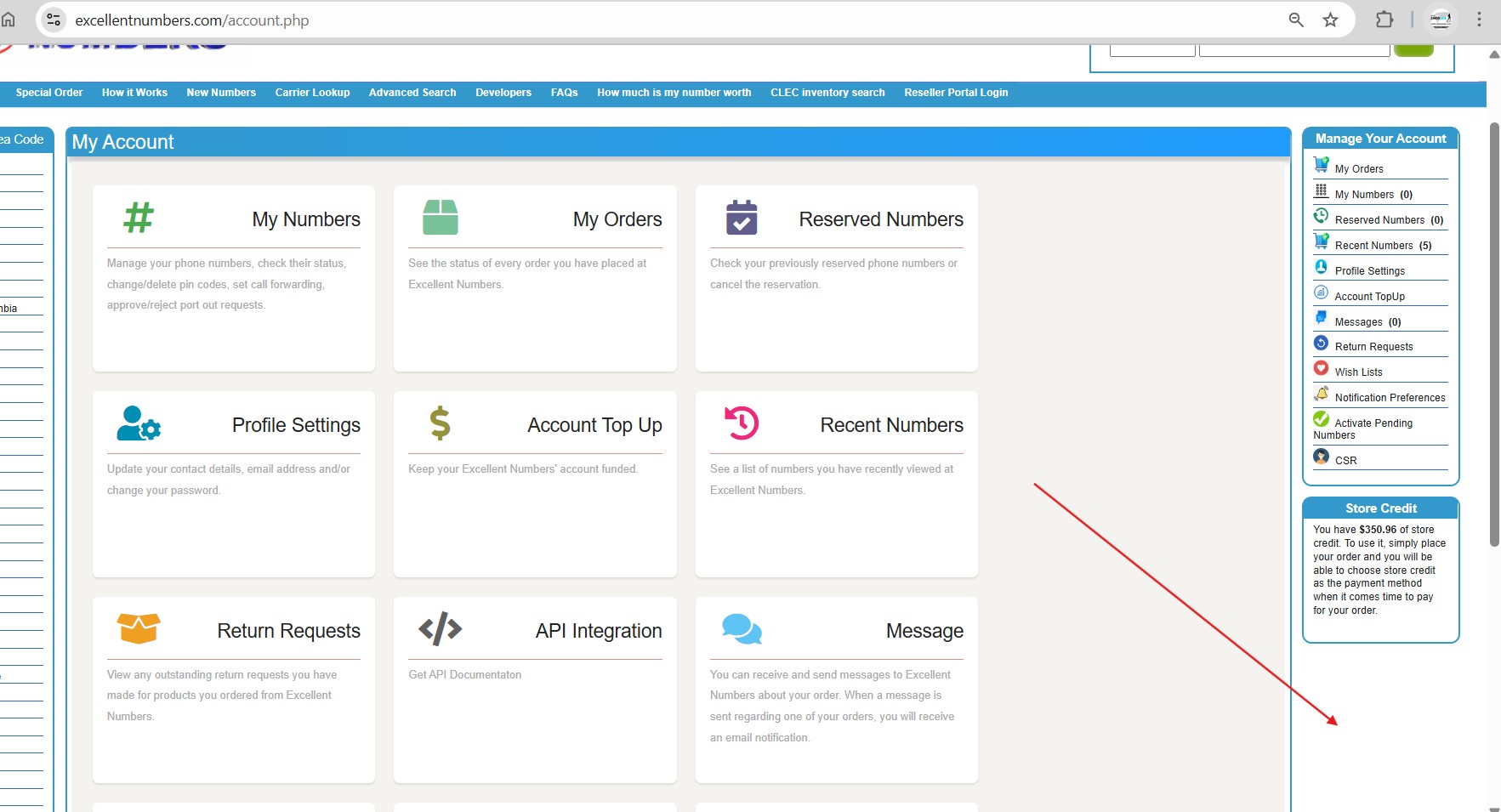Viewport: 1501px width, 812px height.
Task: Open the browser three-dot menu
Action: tap(1479, 20)
